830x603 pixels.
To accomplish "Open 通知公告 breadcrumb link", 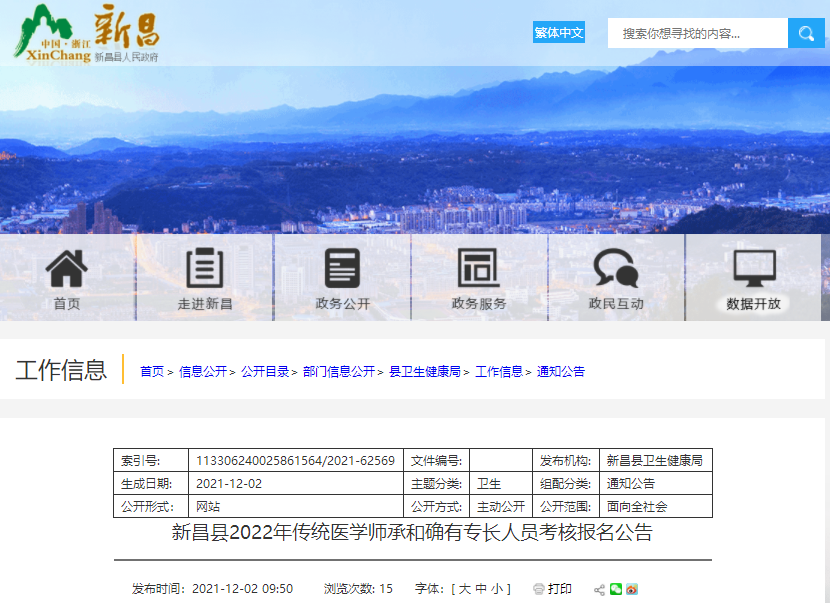I will (561, 371).
